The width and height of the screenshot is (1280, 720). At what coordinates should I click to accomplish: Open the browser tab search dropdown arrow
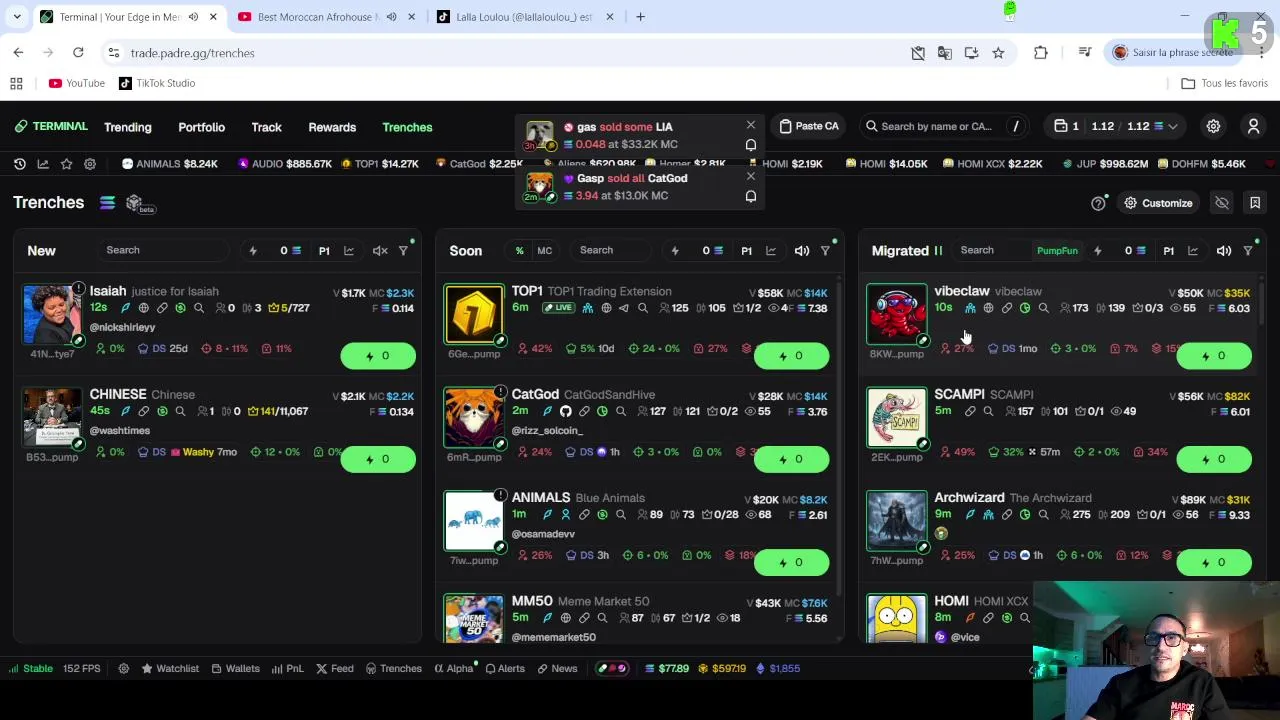(x=17, y=17)
